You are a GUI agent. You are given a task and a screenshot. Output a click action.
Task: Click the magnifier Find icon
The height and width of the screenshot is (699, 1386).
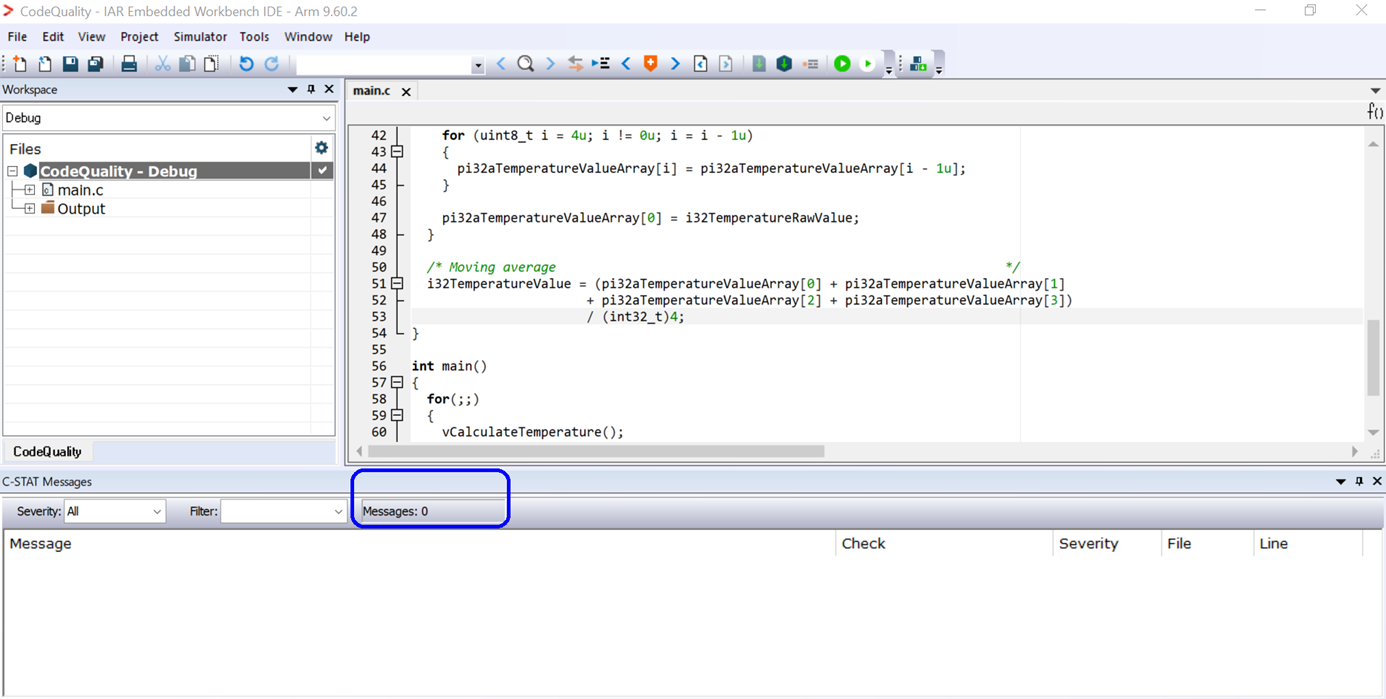pyautogui.click(x=525, y=64)
